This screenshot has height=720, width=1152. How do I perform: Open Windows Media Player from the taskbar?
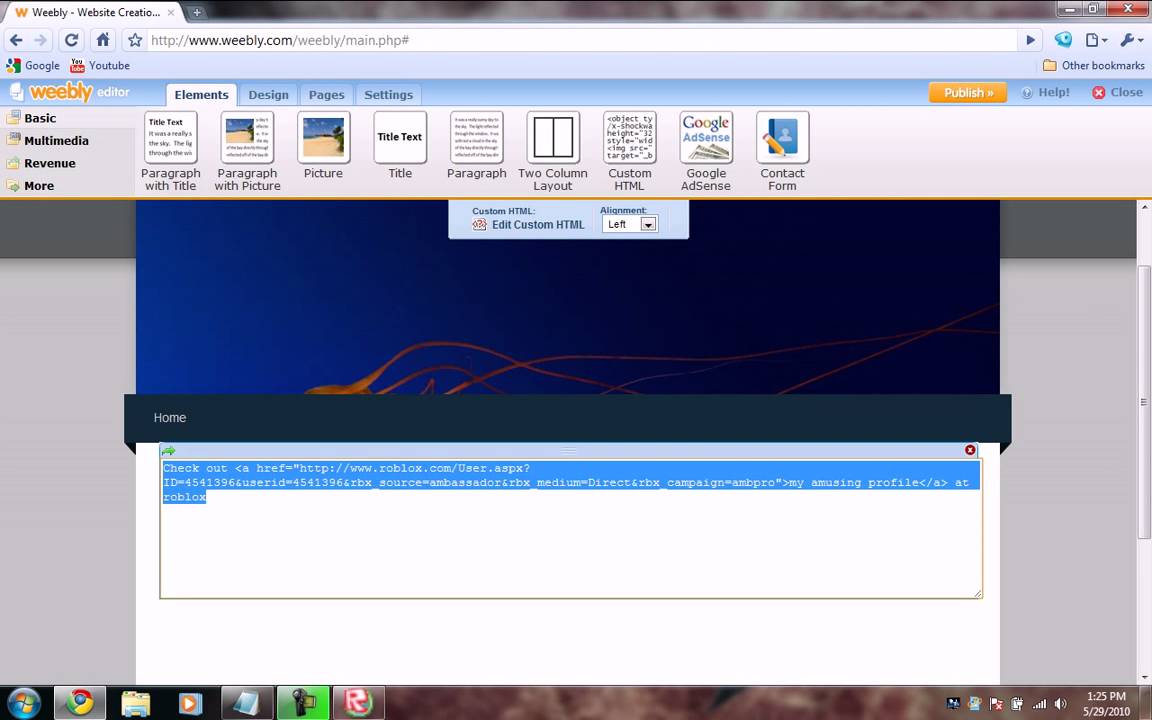[190, 703]
